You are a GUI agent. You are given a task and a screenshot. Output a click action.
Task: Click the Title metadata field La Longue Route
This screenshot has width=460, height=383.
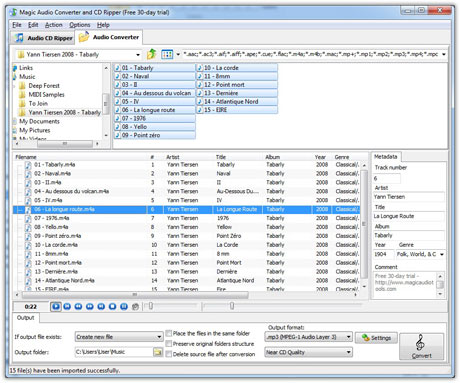point(408,216)
